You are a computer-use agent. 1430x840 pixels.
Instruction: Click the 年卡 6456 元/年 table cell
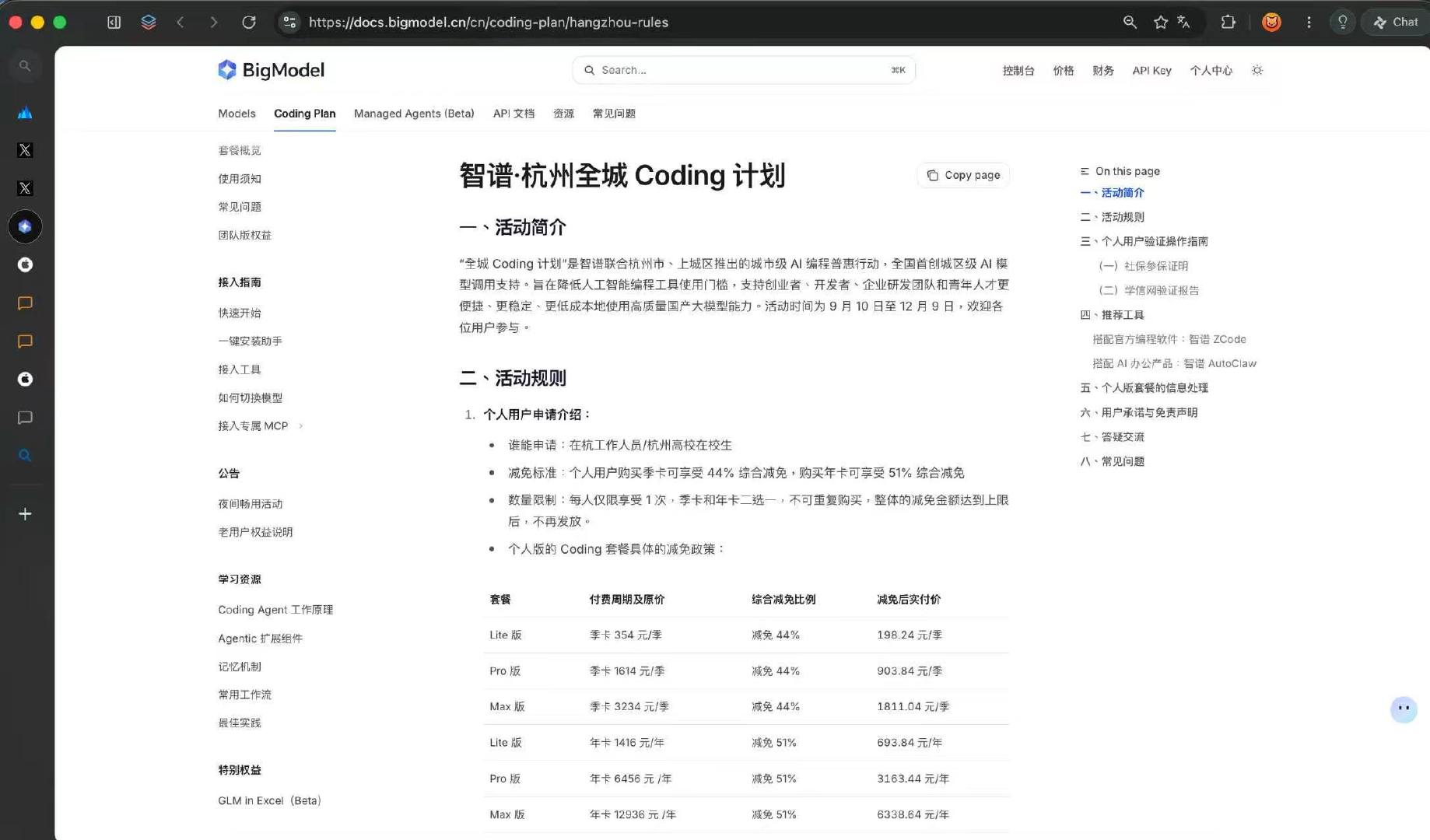point(630,779)
